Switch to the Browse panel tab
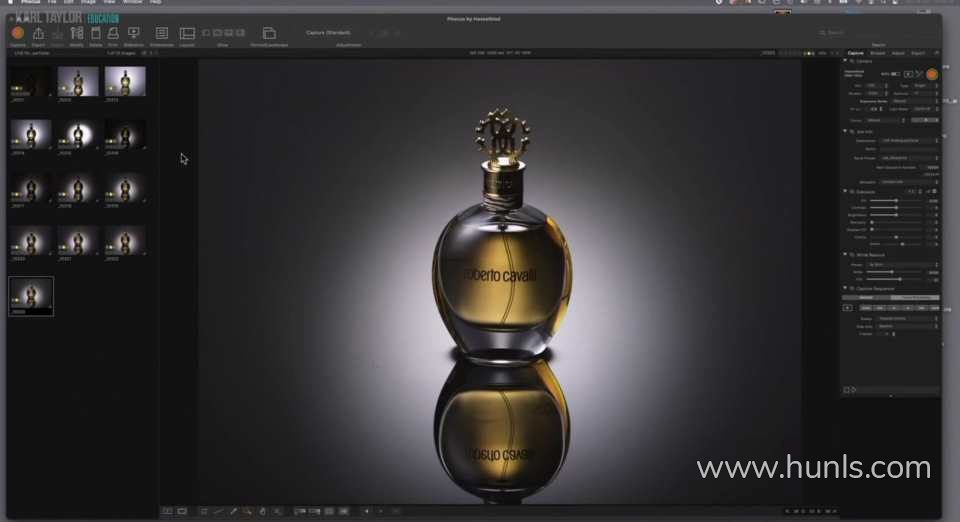960x522 pixels. pos(877,53)
